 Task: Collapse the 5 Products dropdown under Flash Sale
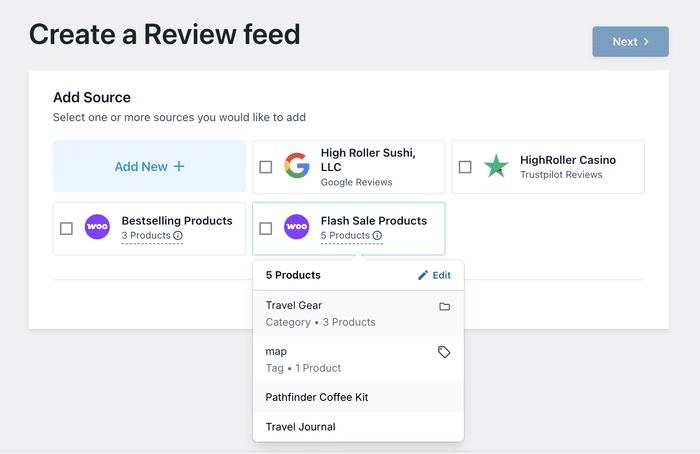pyautogui.click(x=345, y=236)
